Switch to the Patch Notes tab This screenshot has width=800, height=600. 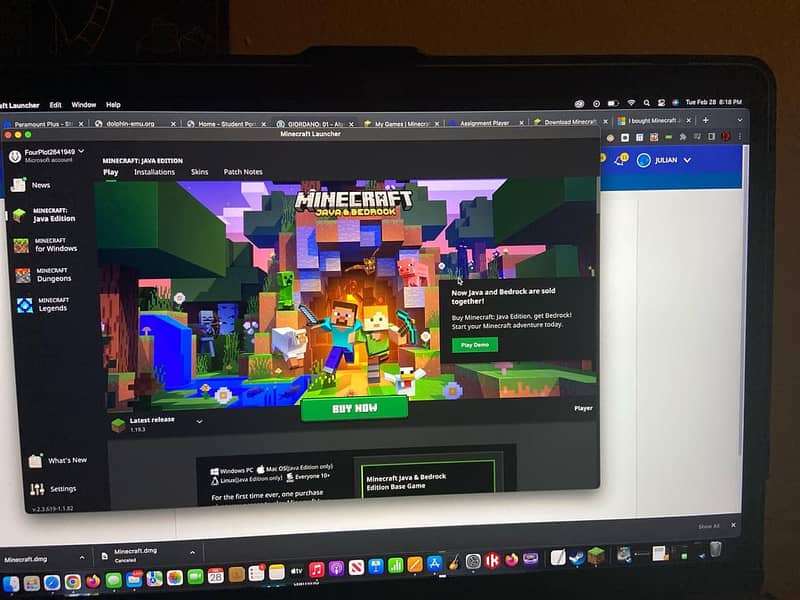point(243,172)
